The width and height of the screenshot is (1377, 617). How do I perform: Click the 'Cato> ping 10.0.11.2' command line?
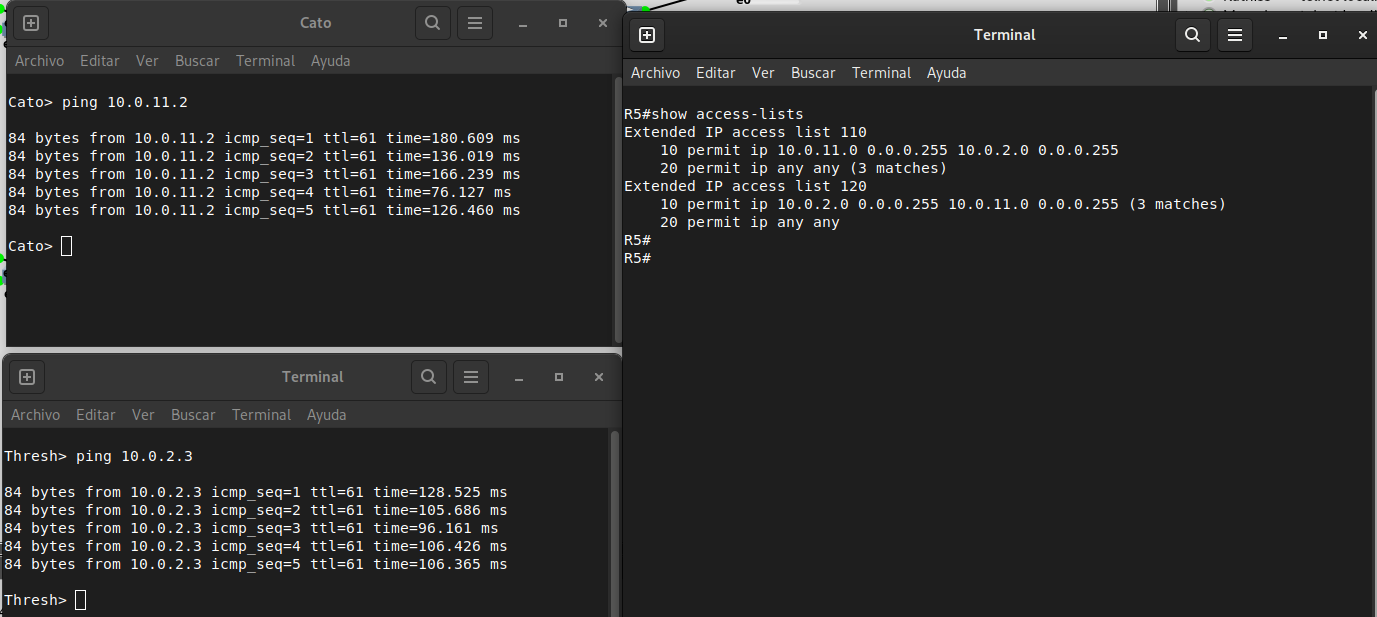[x=98, y=102]
